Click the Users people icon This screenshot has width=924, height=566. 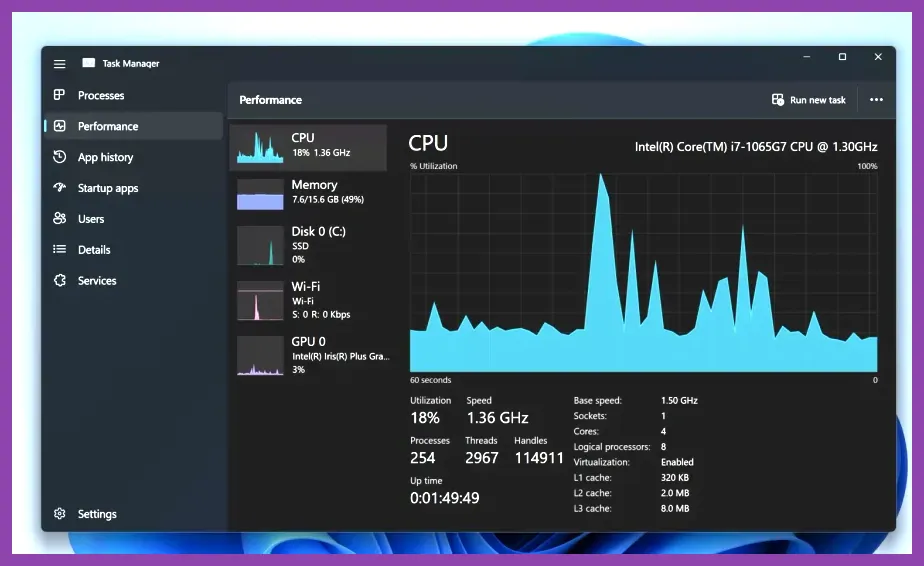[x=60, y=219]
